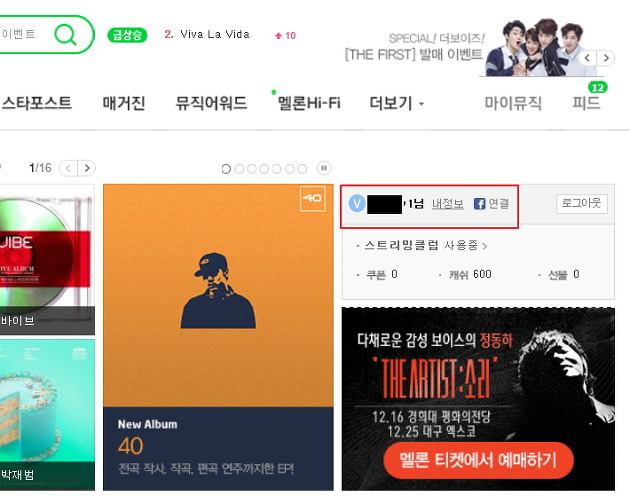Click 멜론 티켓에서 예매하기 button
This screenshot has width=630, height=496.
pyautogui.click(x=478, y=460)
